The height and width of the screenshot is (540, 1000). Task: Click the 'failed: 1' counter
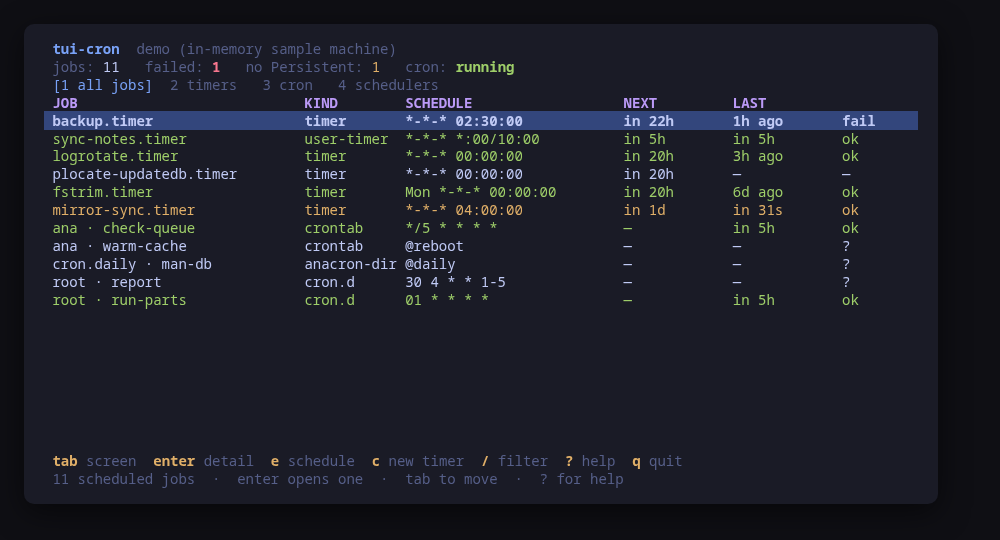182,68
